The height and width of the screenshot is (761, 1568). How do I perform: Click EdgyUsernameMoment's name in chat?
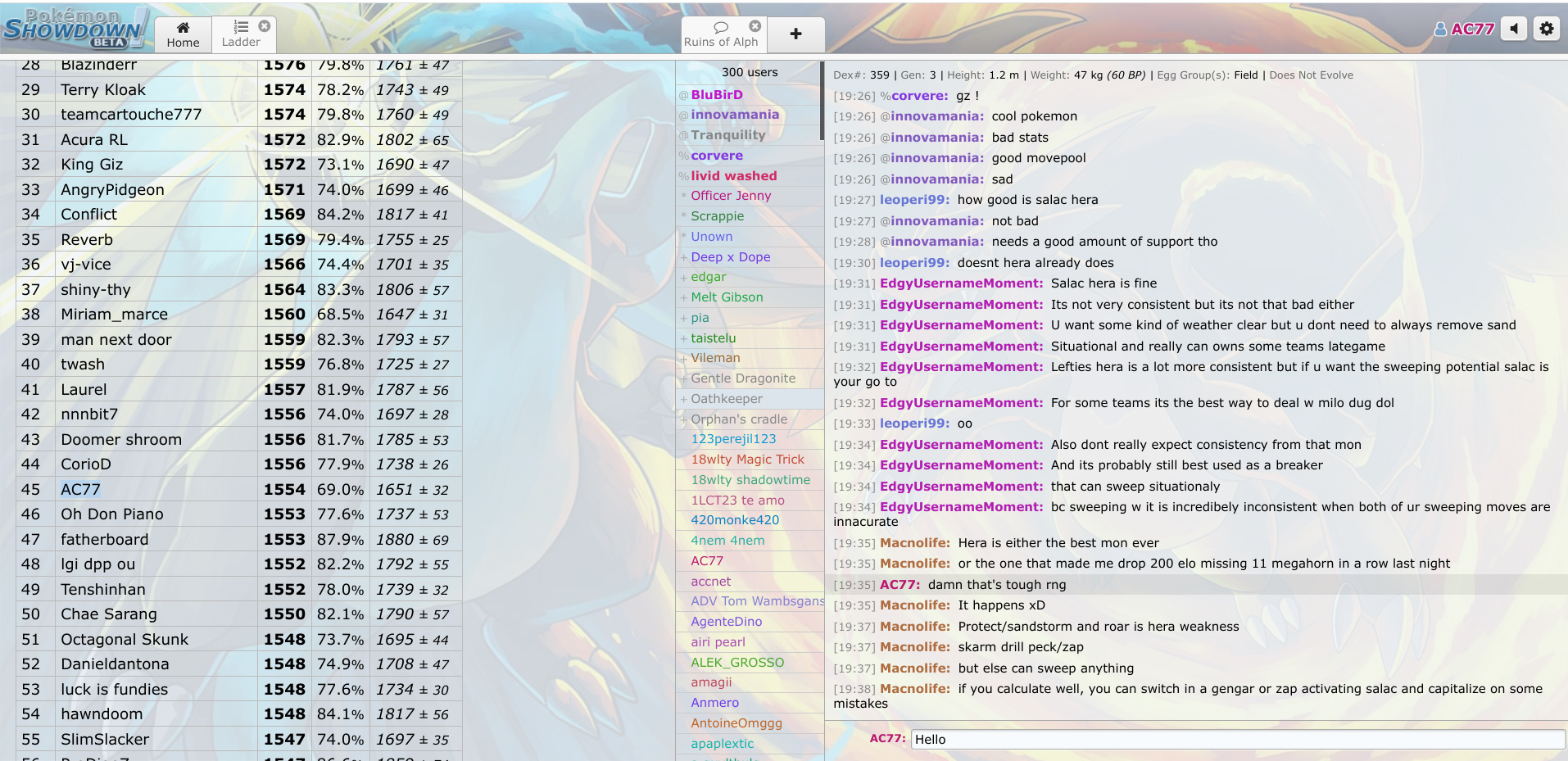(960, 283)
